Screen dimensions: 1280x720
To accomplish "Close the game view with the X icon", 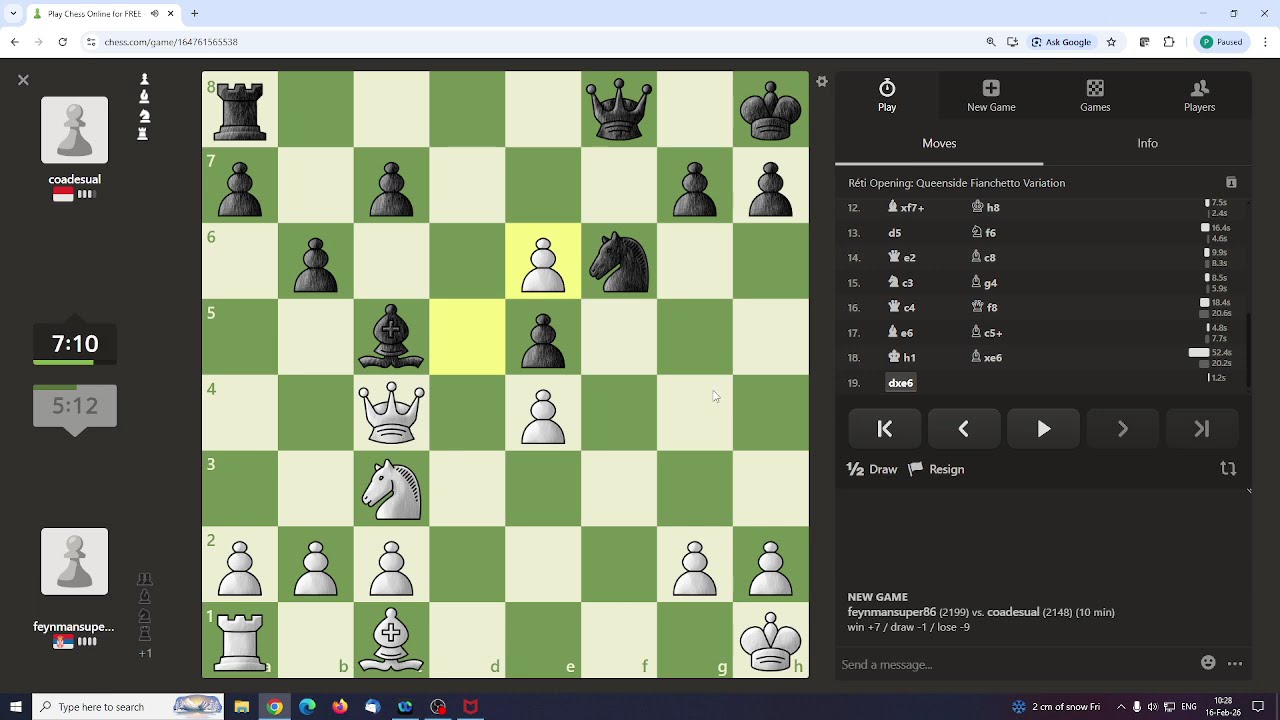I will click(23, 80).
